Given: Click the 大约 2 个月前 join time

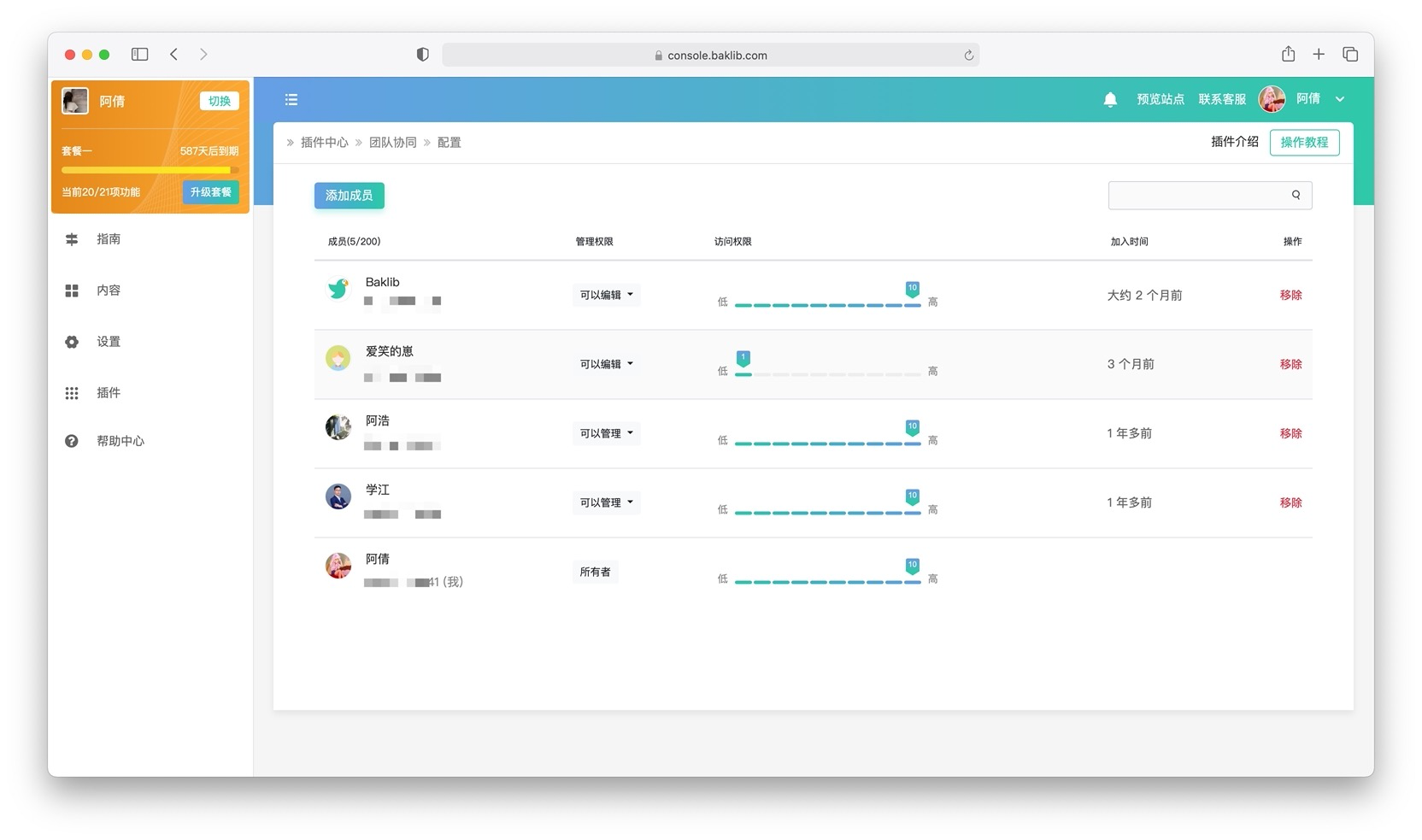Looking at the screenshot, I should click(x=1144, y=295).
